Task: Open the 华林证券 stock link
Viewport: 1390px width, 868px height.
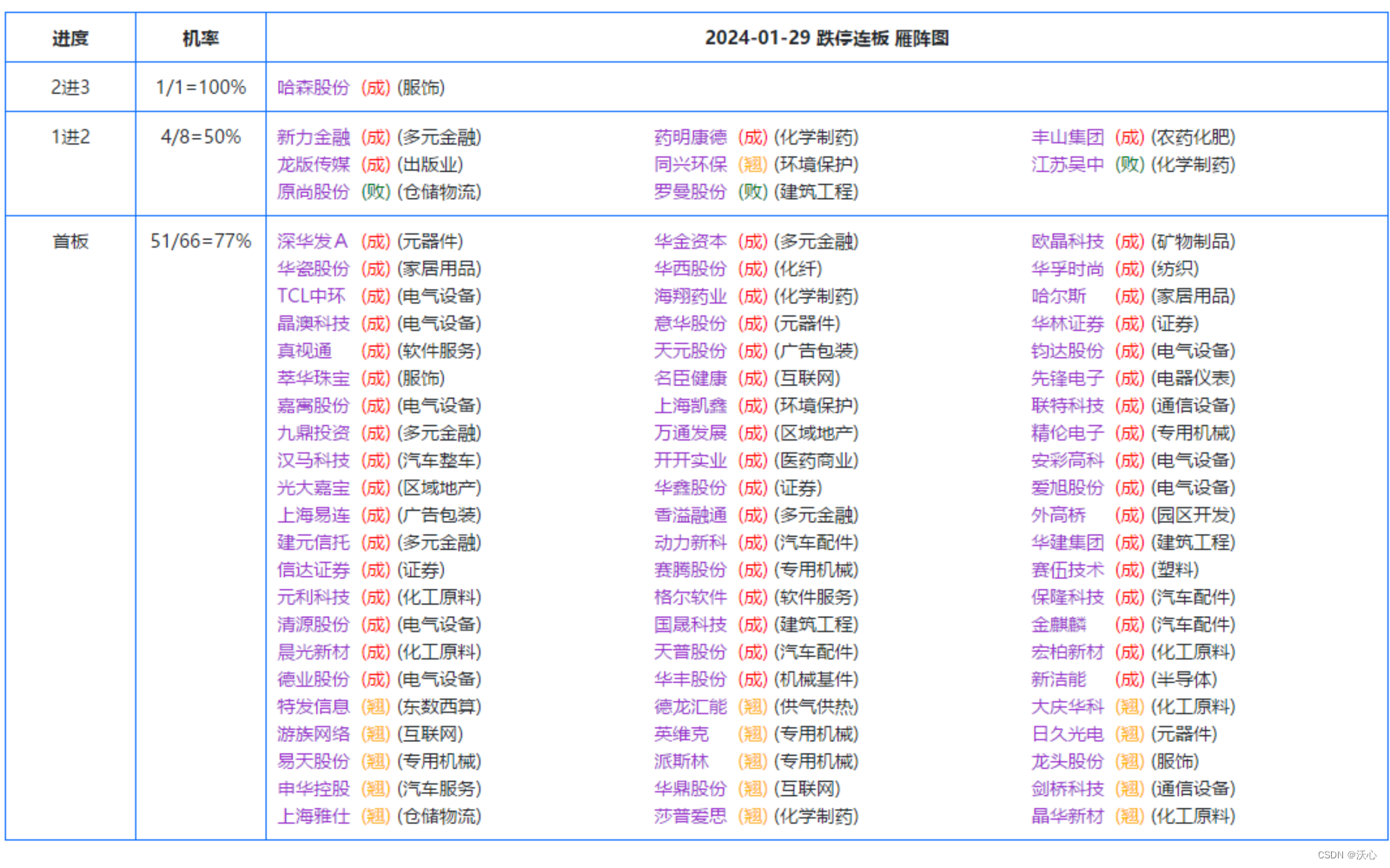Action: [1067, 323]
